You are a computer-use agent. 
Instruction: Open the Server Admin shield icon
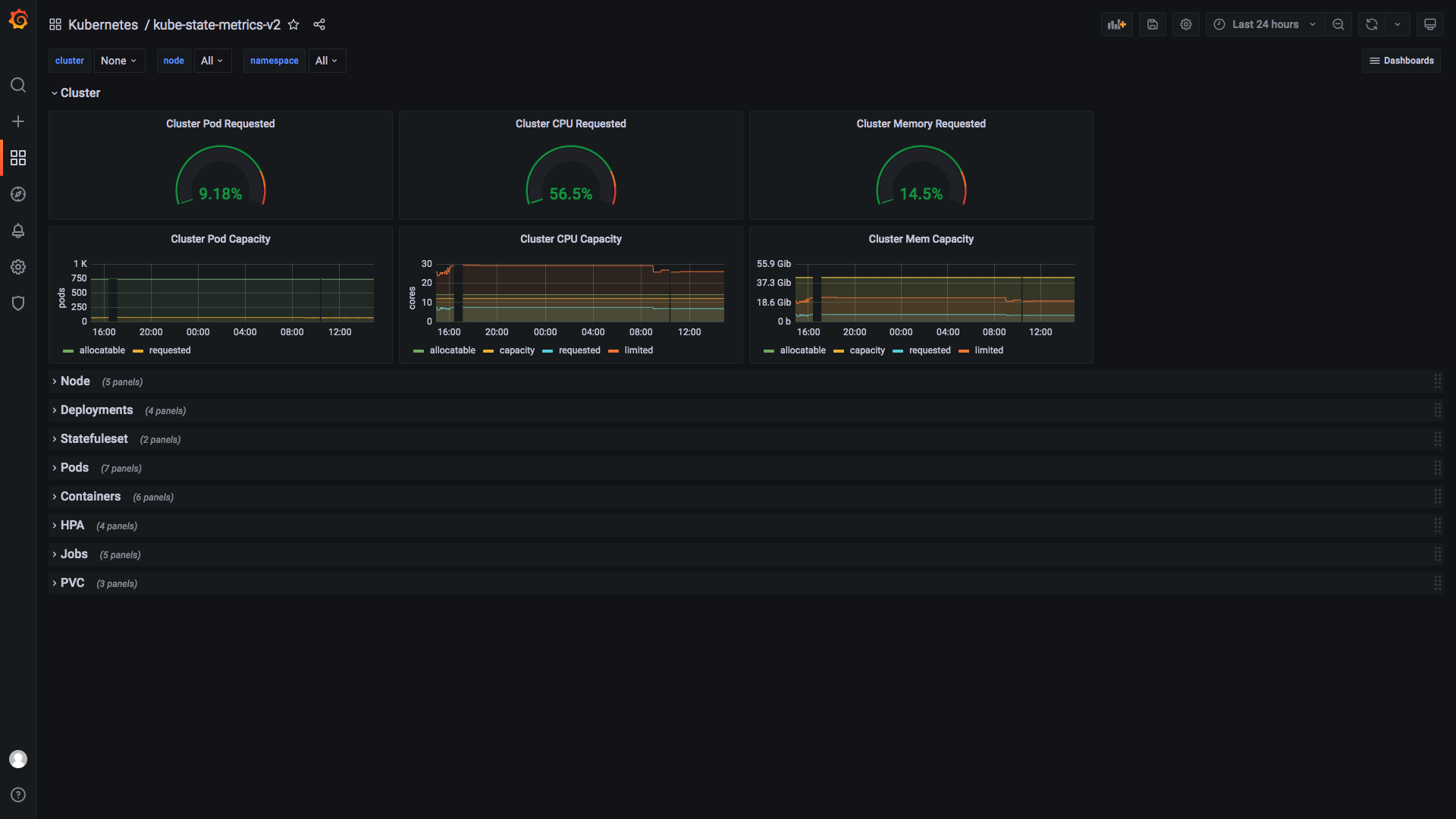18,303
